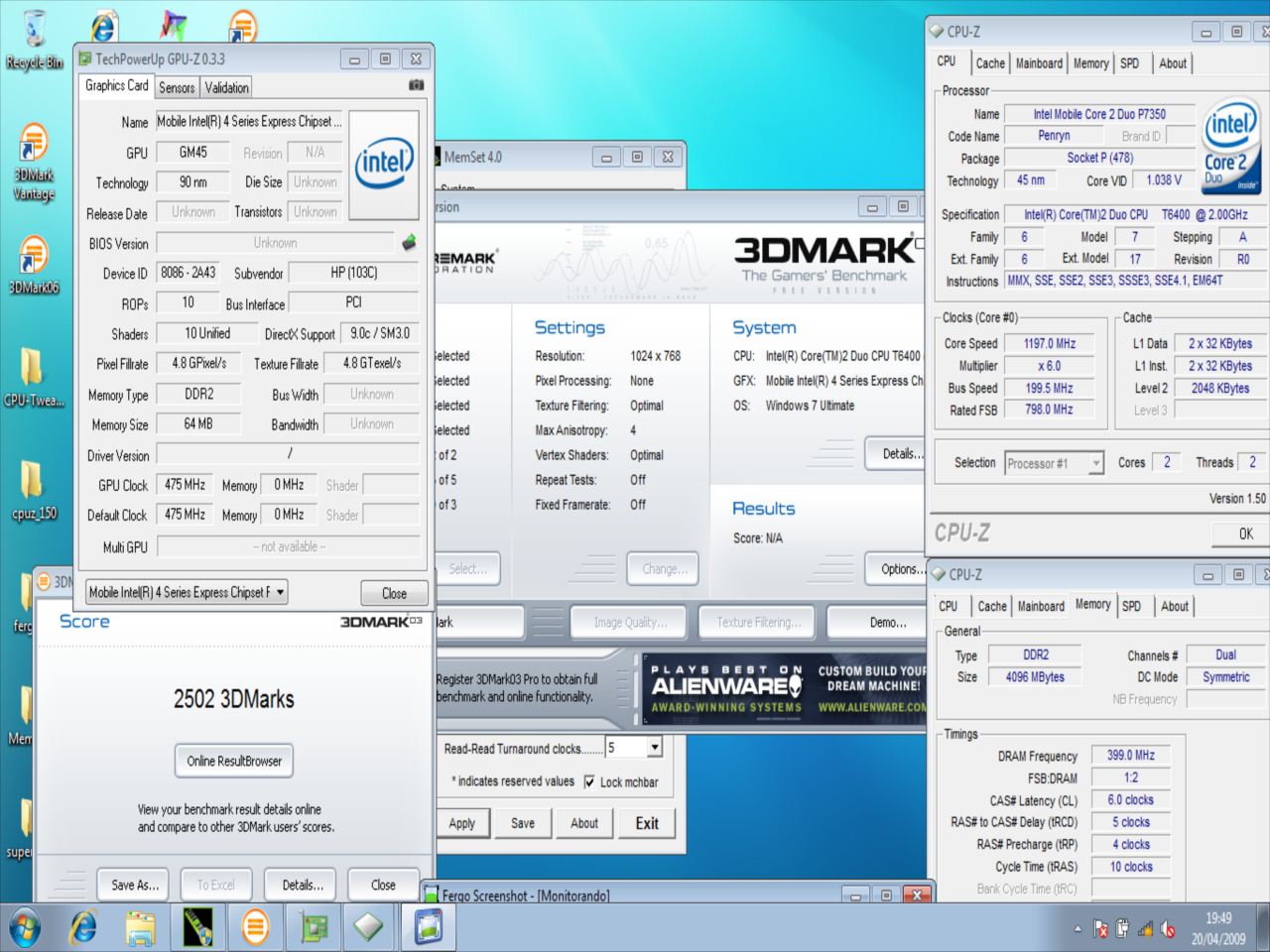This screenshot has height=952, width=1270.
Task: Expand the Read-Read Turnaround clocks dropdown
Action: tap(654, 748)
